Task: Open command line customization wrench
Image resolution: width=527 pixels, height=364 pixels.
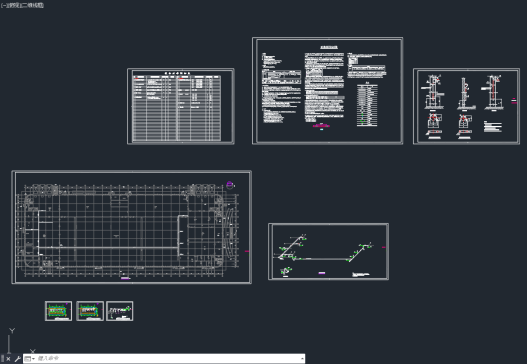Action: (x=17, y=359)
